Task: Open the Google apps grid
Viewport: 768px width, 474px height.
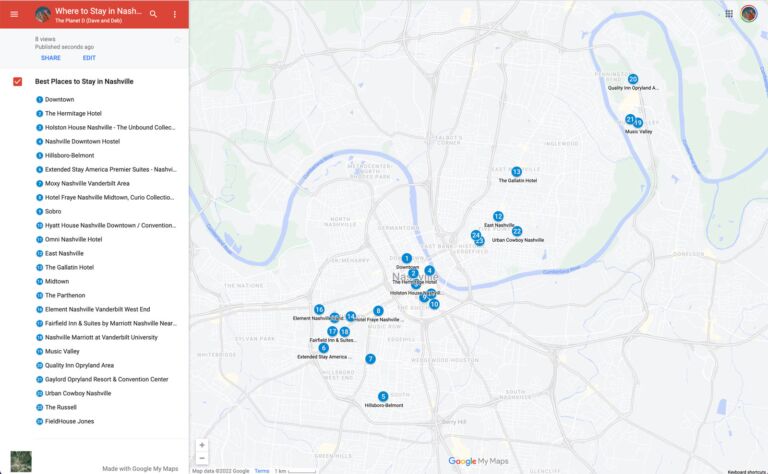Action: 729,13
